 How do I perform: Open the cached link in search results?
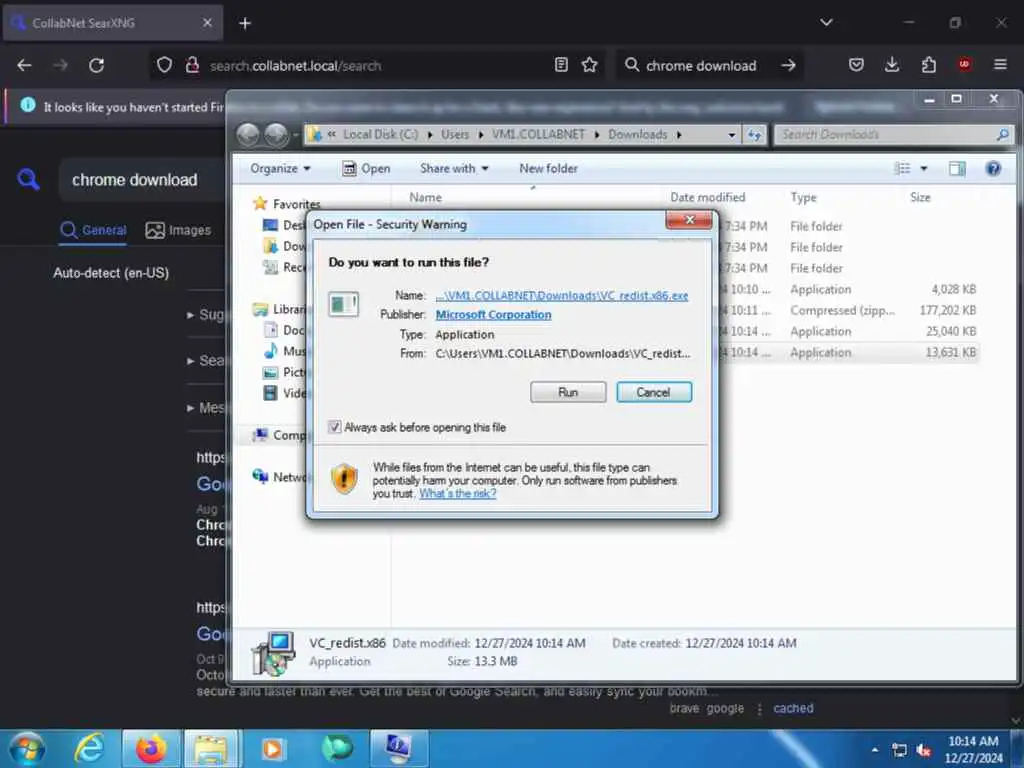click(x=793, y=709)
